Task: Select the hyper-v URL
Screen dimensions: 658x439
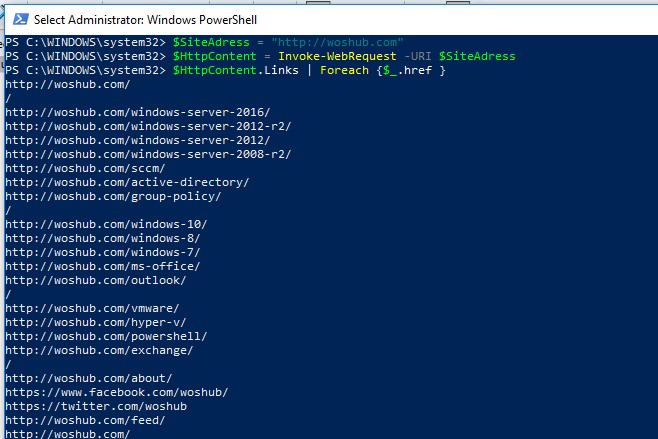Action: tap(96, 322)
